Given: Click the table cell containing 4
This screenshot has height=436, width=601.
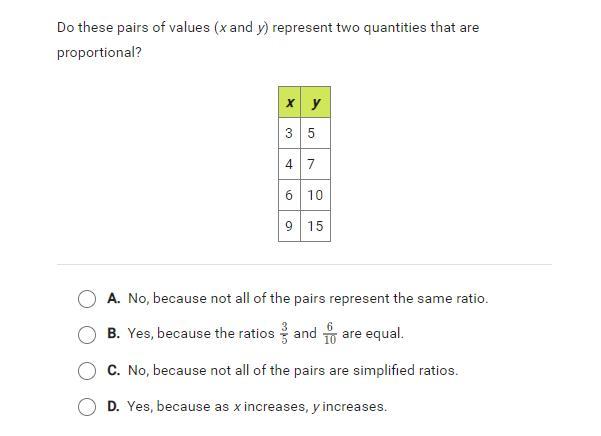Looking at the screenshot, I should coord(289,164).
